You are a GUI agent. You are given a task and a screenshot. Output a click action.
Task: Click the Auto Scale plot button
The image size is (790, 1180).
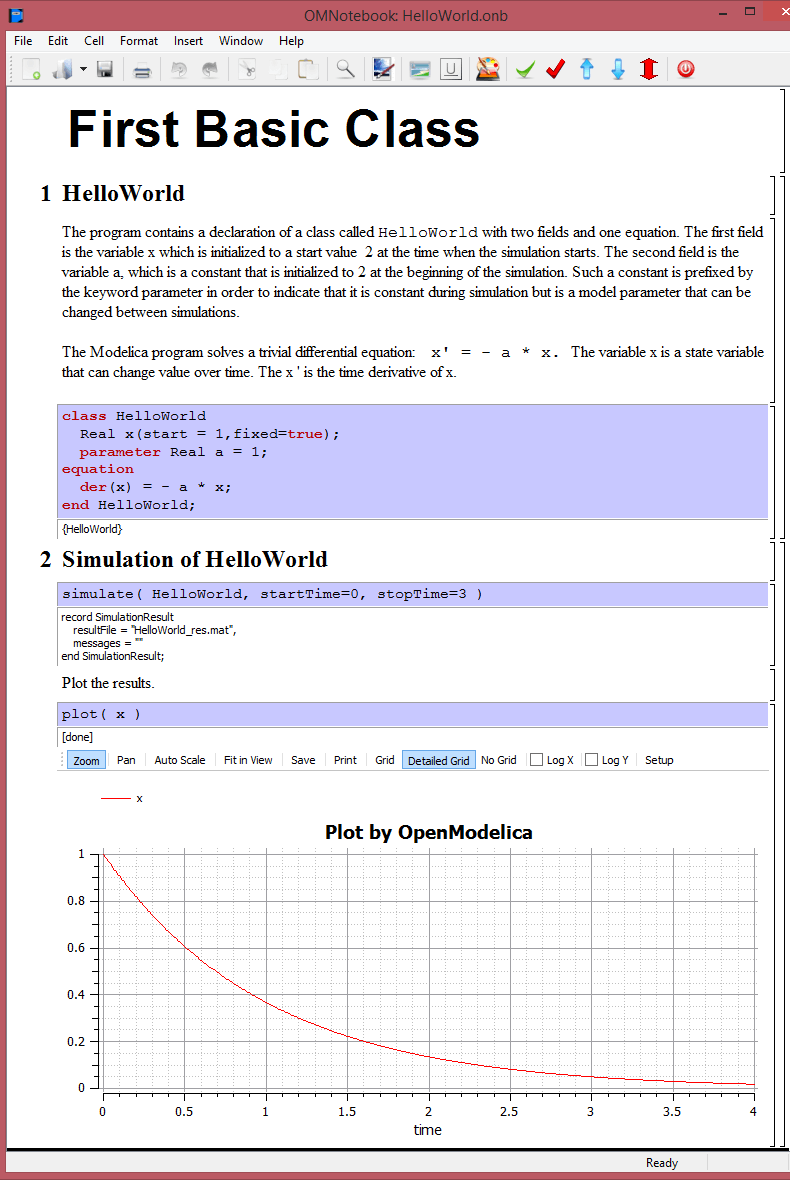tap(180, 760)
